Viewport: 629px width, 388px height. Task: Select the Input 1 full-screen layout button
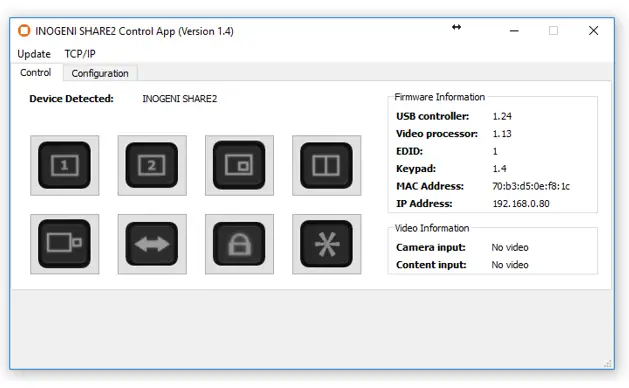[x=65, y=165]
